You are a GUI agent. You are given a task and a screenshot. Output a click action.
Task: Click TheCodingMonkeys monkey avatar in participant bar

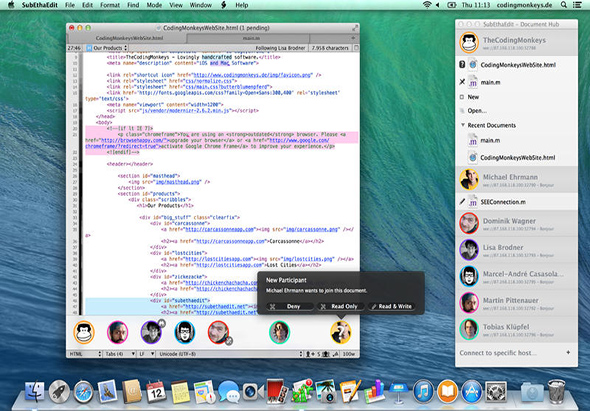click(x=84, y=332)
